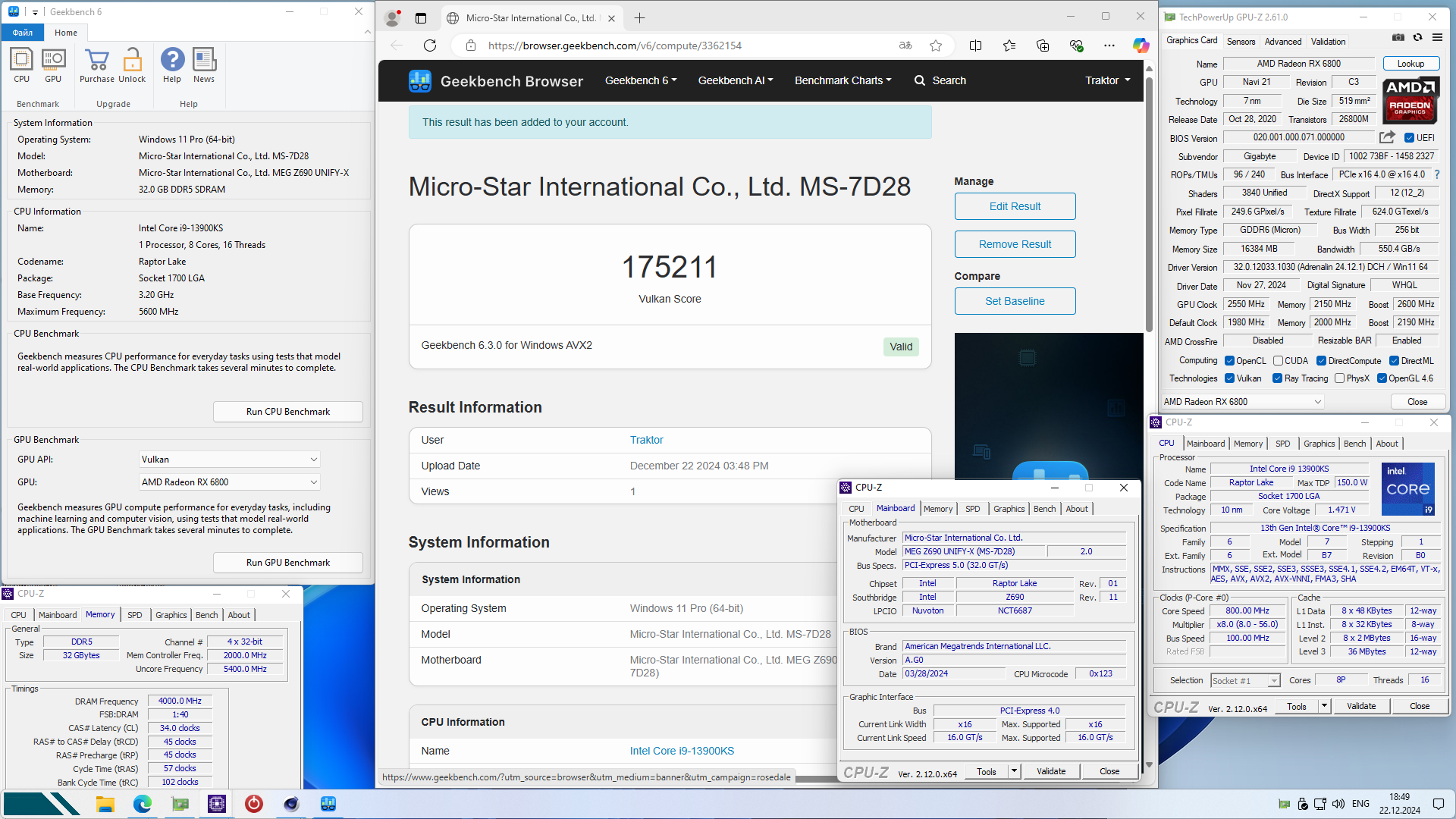Click the volume icon in system tray
Screen dimensions: 1456x819
(x=1338, y=804)
